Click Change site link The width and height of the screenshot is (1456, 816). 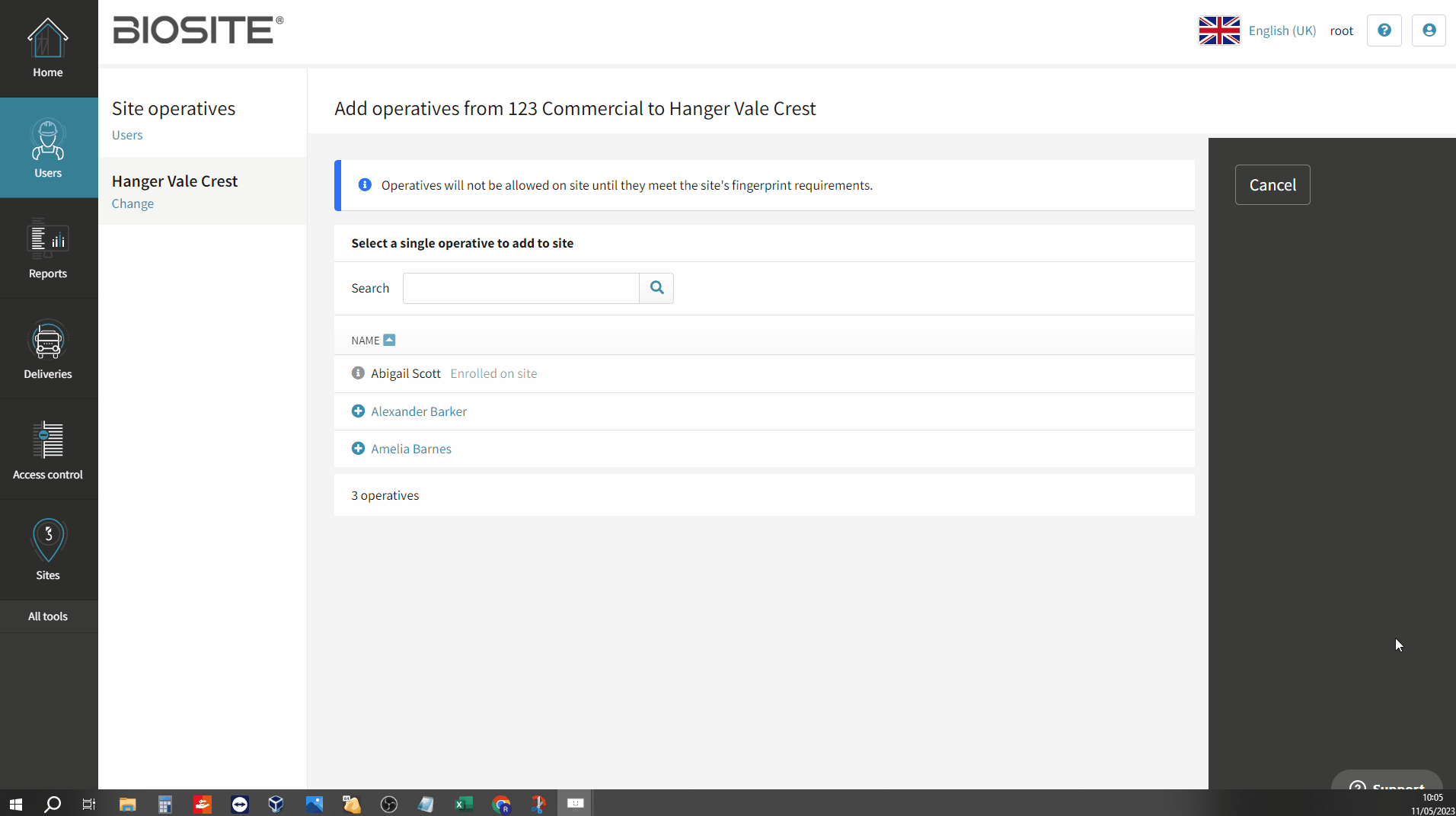[133, 203]
